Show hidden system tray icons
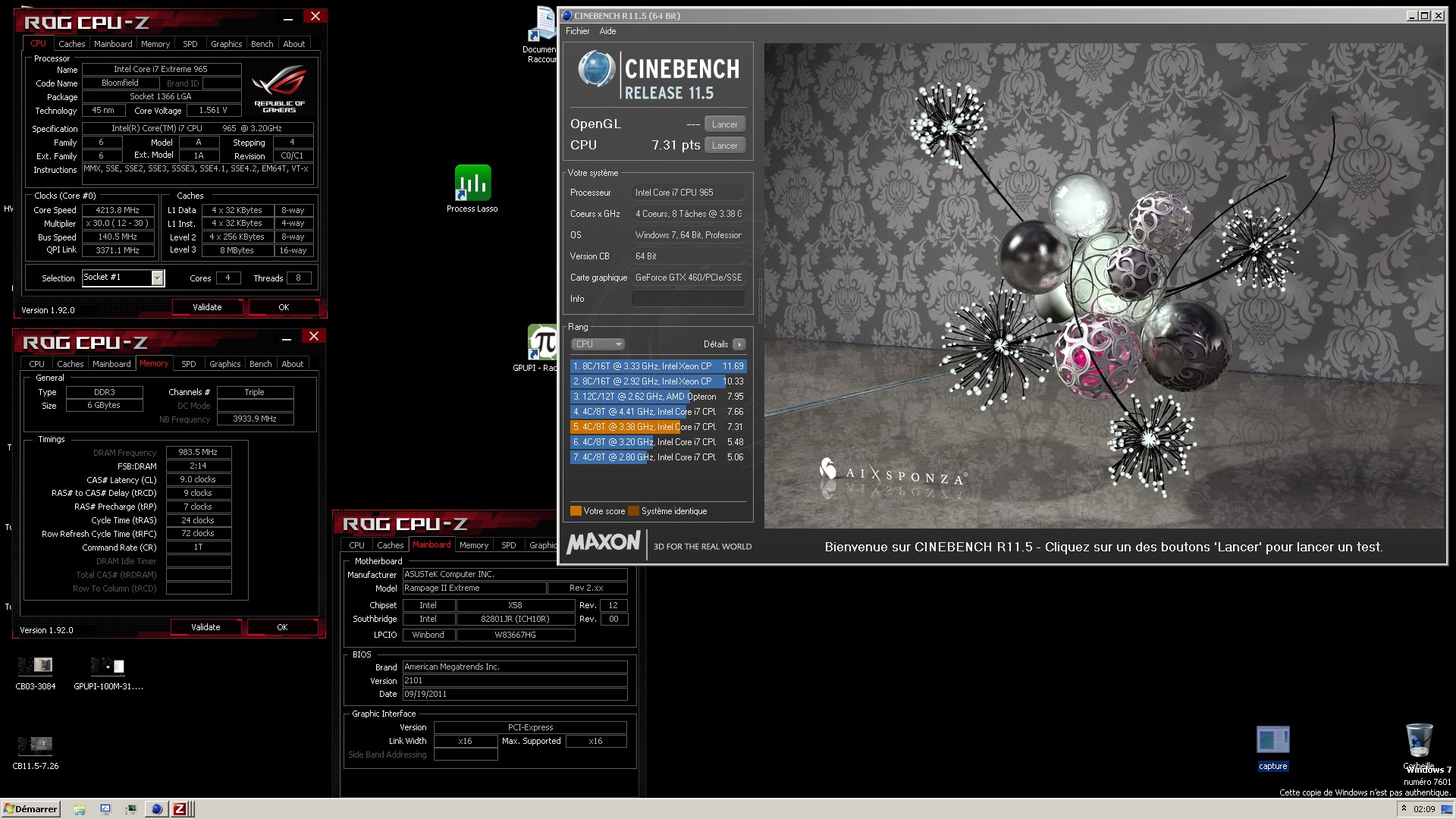Image resolution: width=1456 pixels, height=819 pixels. [1404, 808]
